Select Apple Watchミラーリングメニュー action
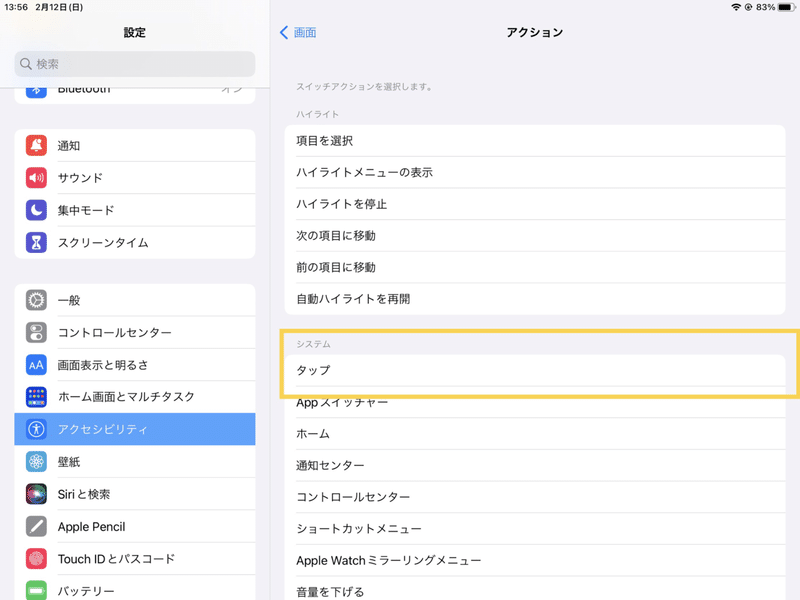800x600 pixels. tap(534, 560)
